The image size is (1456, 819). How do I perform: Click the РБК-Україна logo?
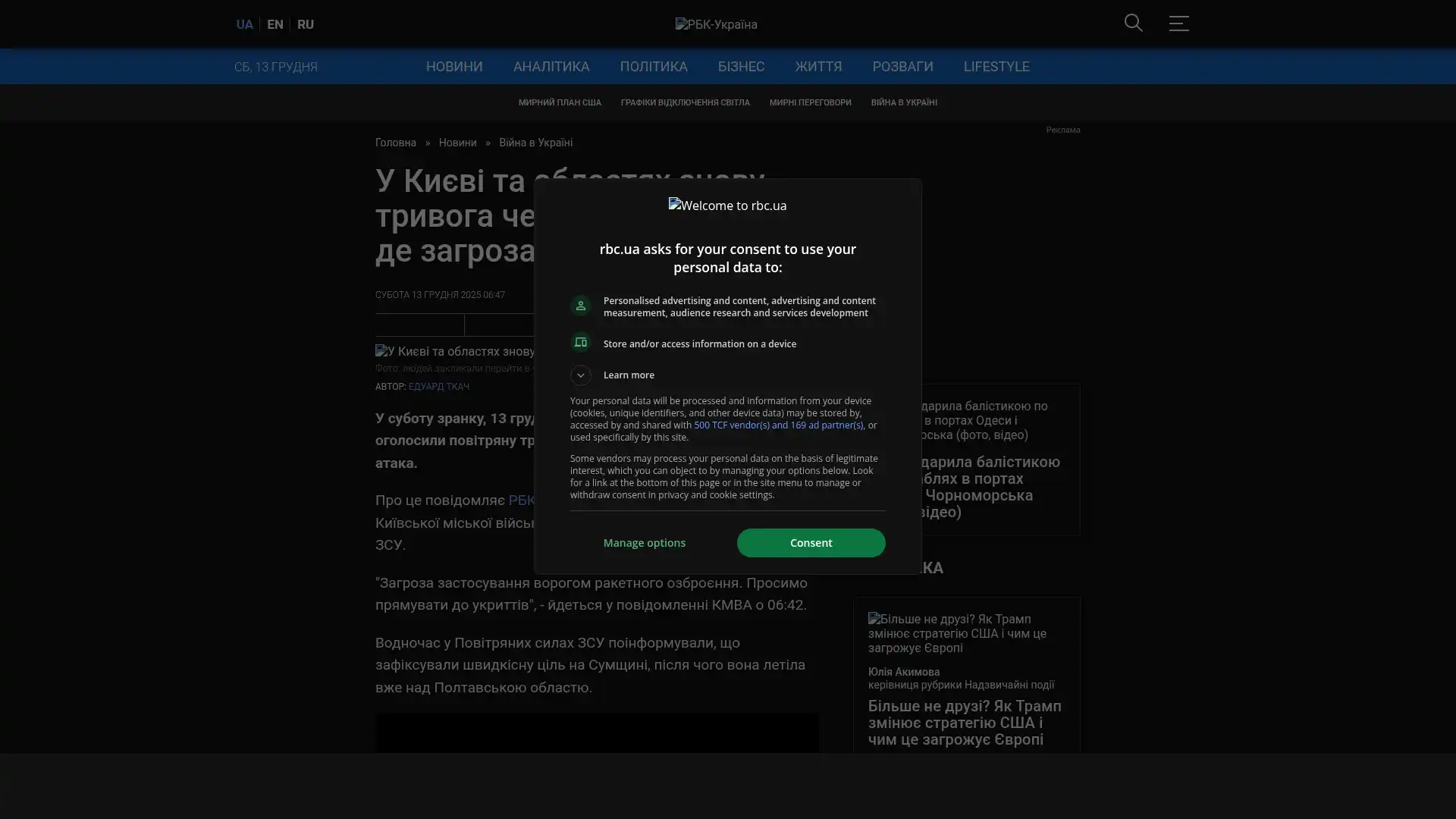pyautogui.click(x=716, y=24)
